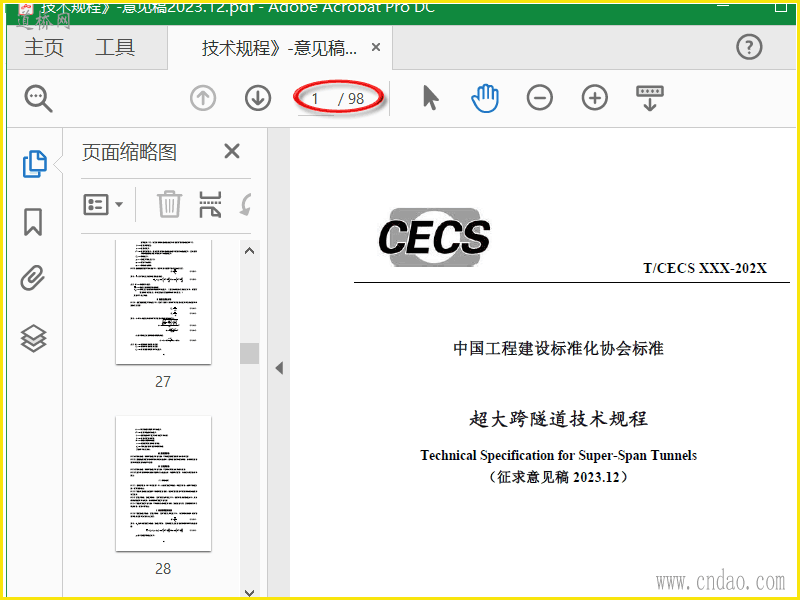Select the page 28 thumbnail
800x600 pixels.
click(163, 483)
